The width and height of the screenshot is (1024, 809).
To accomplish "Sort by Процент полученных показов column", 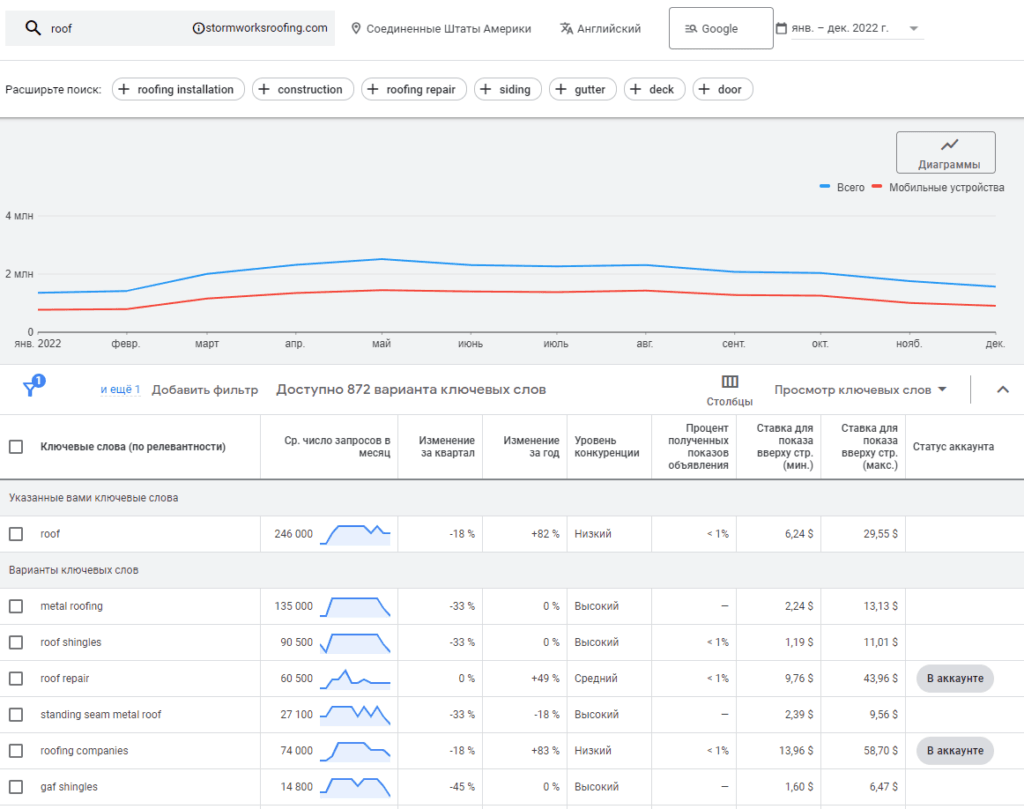I will (697, 447).
